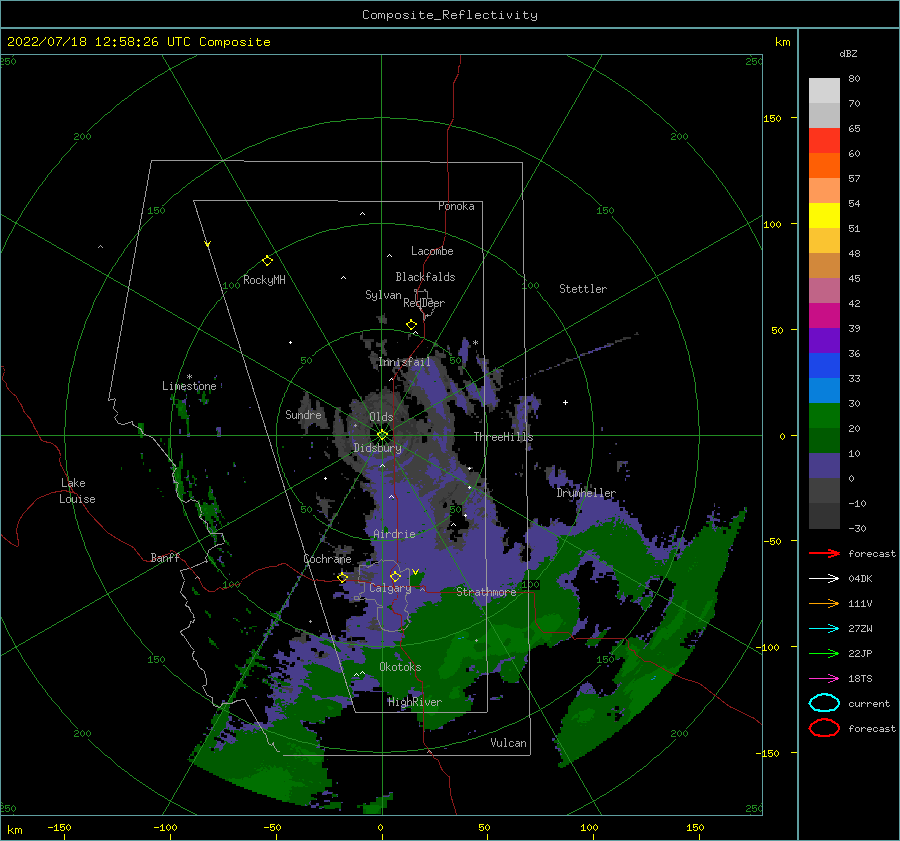
Task: Click the red forecast ellipse legend icon
Action: pyautogui.click(x=824, y=728)
